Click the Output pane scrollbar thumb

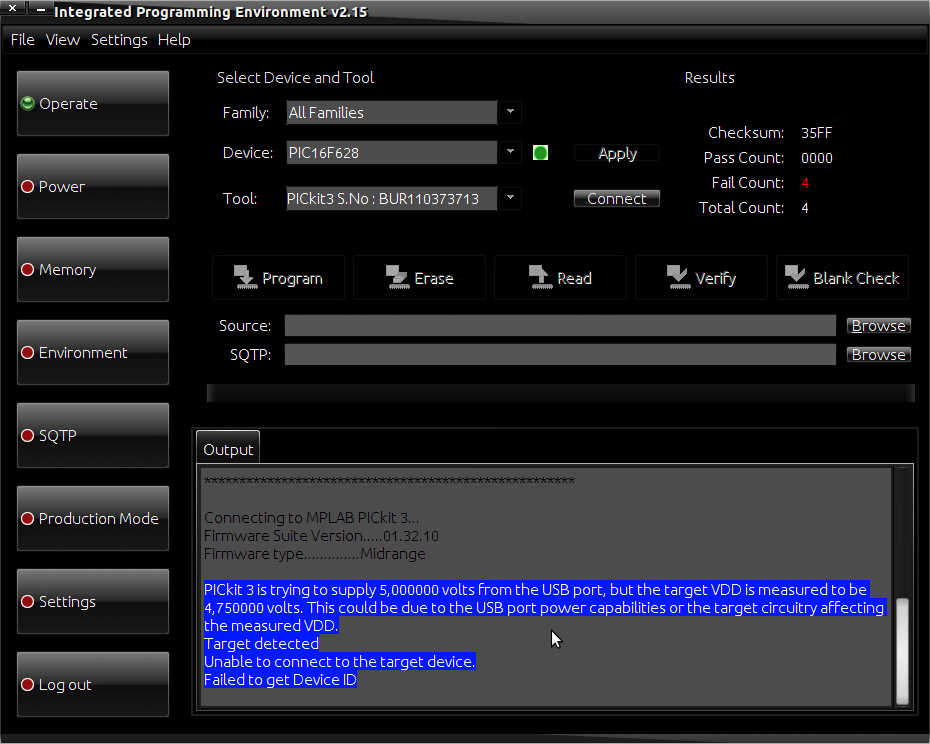coord(902,651)
